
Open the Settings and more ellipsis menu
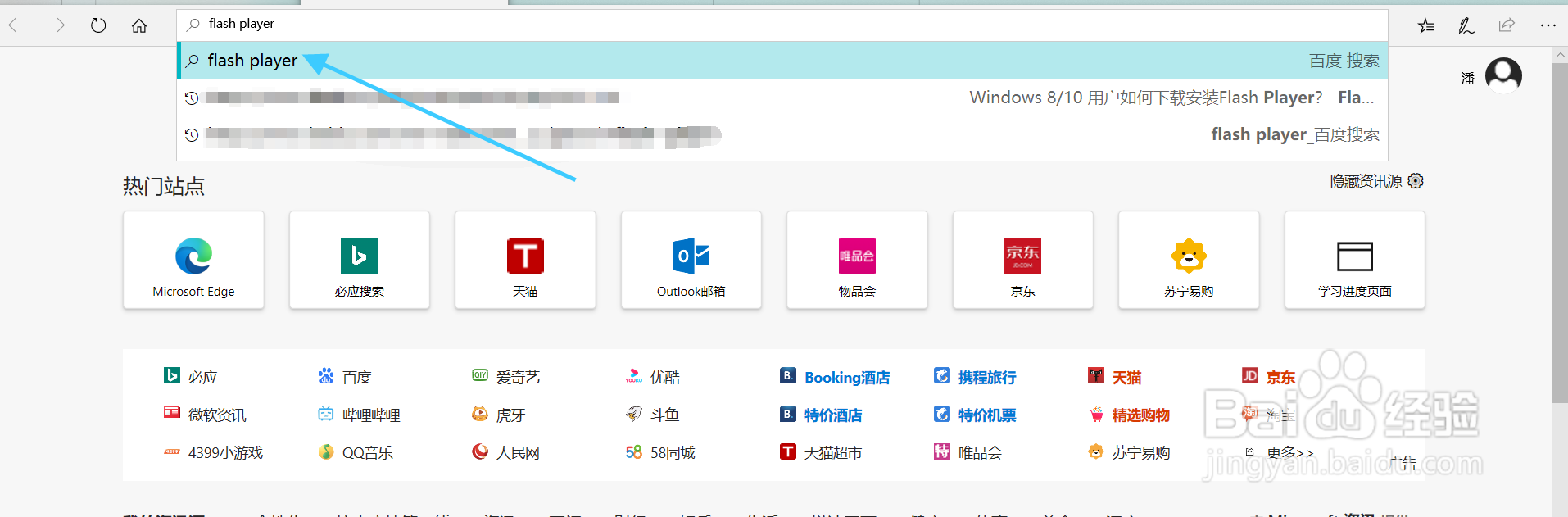click(1548, 25)
